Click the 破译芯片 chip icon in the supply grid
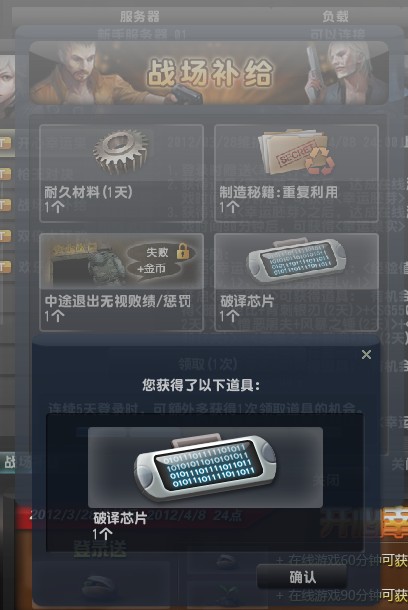This screenshot has width=408, height=610. tap(296, 259)
